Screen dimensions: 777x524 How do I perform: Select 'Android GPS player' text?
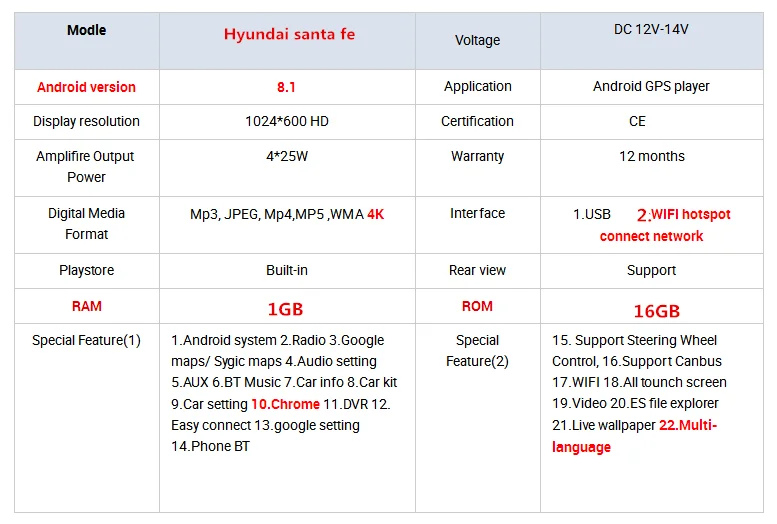651,87
